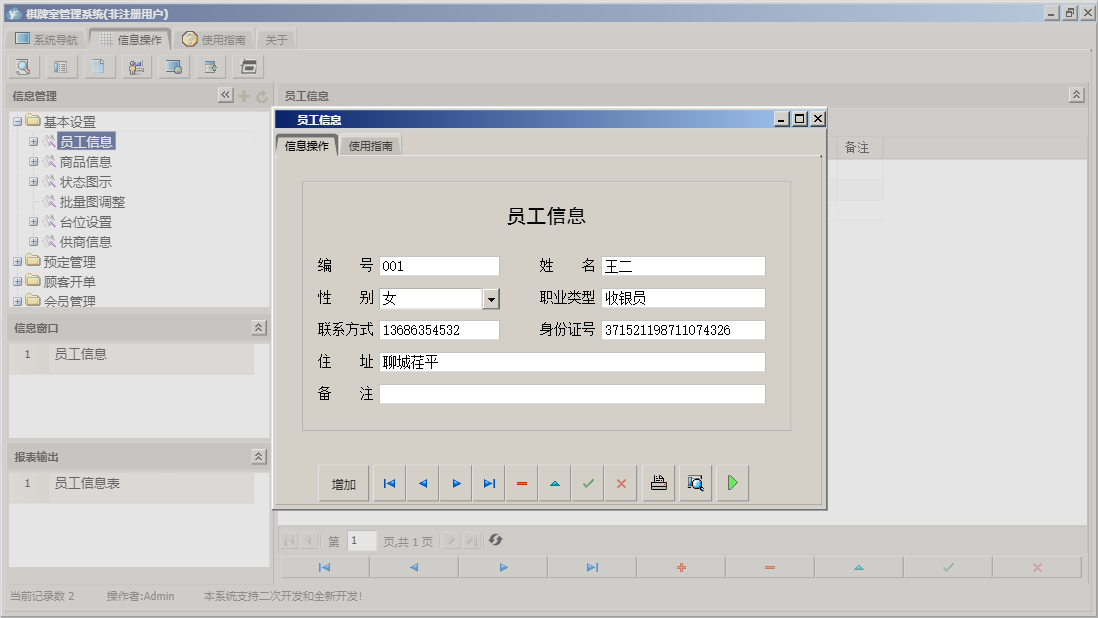Collapse the 信息窗口 panel with its chevron
The width and height of the screenshot is (1098, 618).
(x=258, y=327)
